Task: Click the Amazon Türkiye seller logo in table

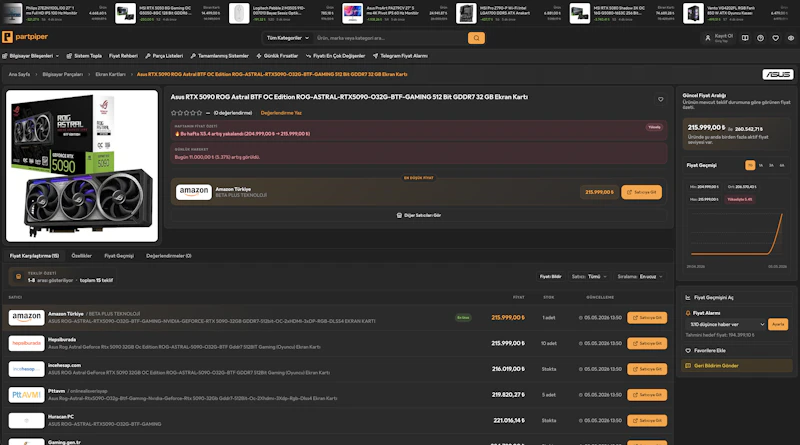Action: tap(27, 317)
